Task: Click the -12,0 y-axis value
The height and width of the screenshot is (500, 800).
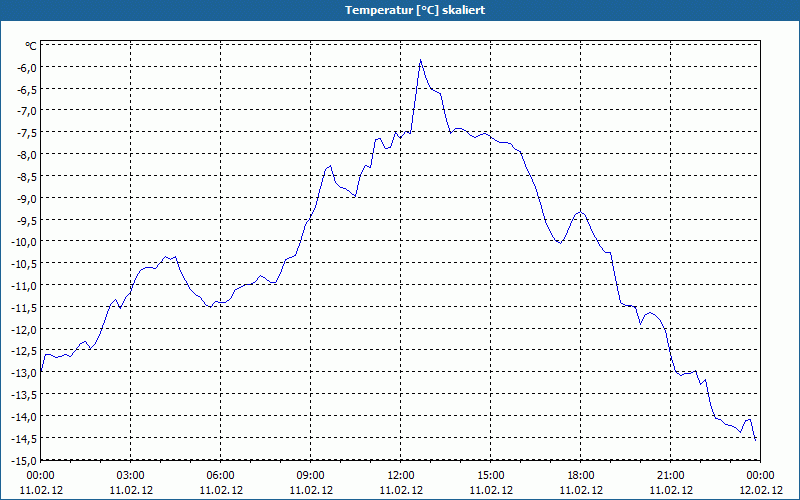Action: (x=26, y=329)
